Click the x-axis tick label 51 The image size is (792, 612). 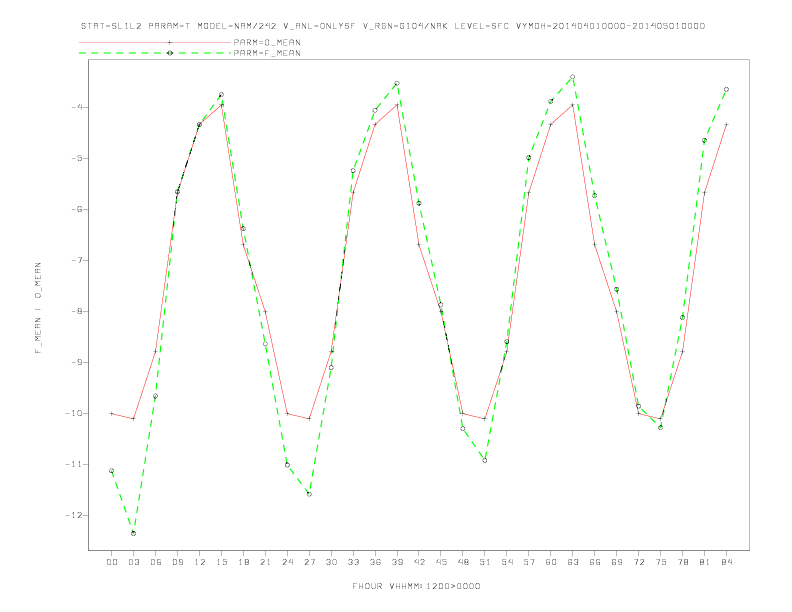(485, 562)
